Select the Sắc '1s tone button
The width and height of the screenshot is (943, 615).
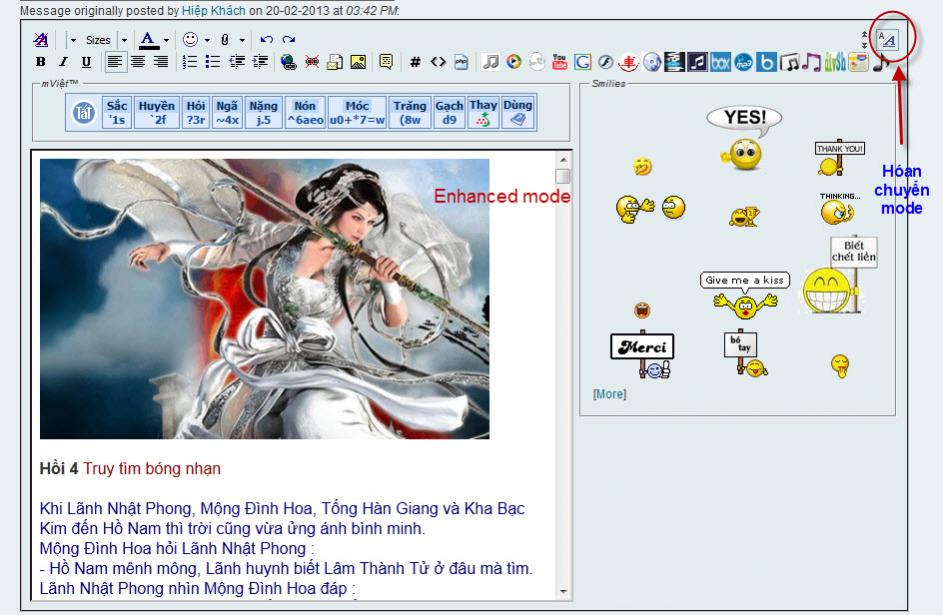coord(117,113)
